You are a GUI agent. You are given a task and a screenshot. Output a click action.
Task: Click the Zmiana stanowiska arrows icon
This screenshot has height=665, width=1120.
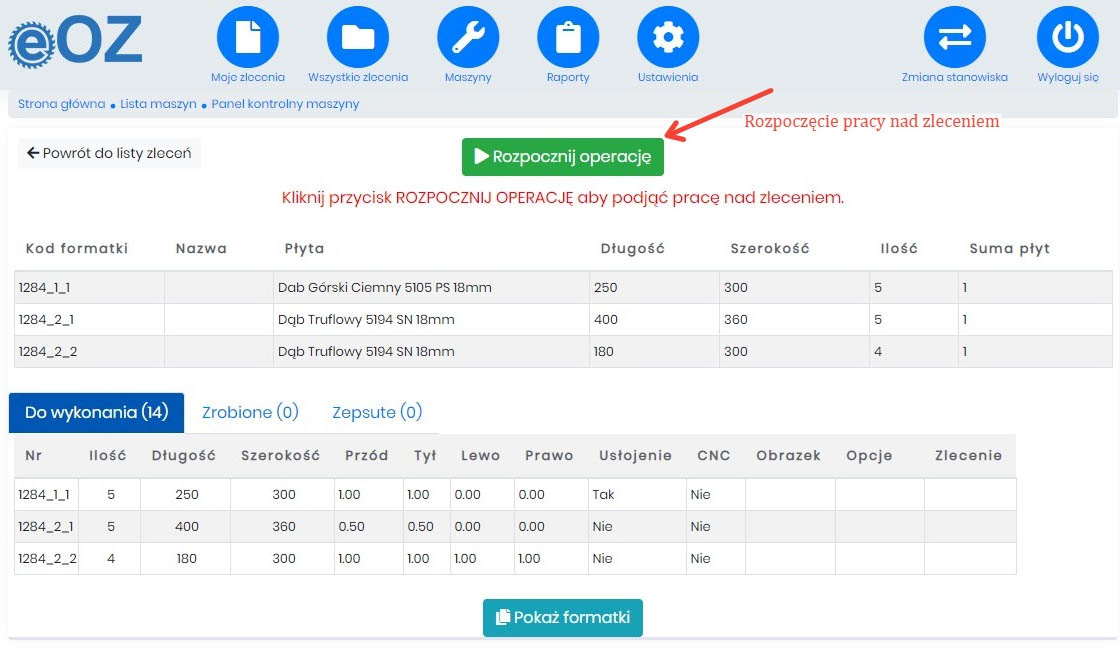[954, 37]
